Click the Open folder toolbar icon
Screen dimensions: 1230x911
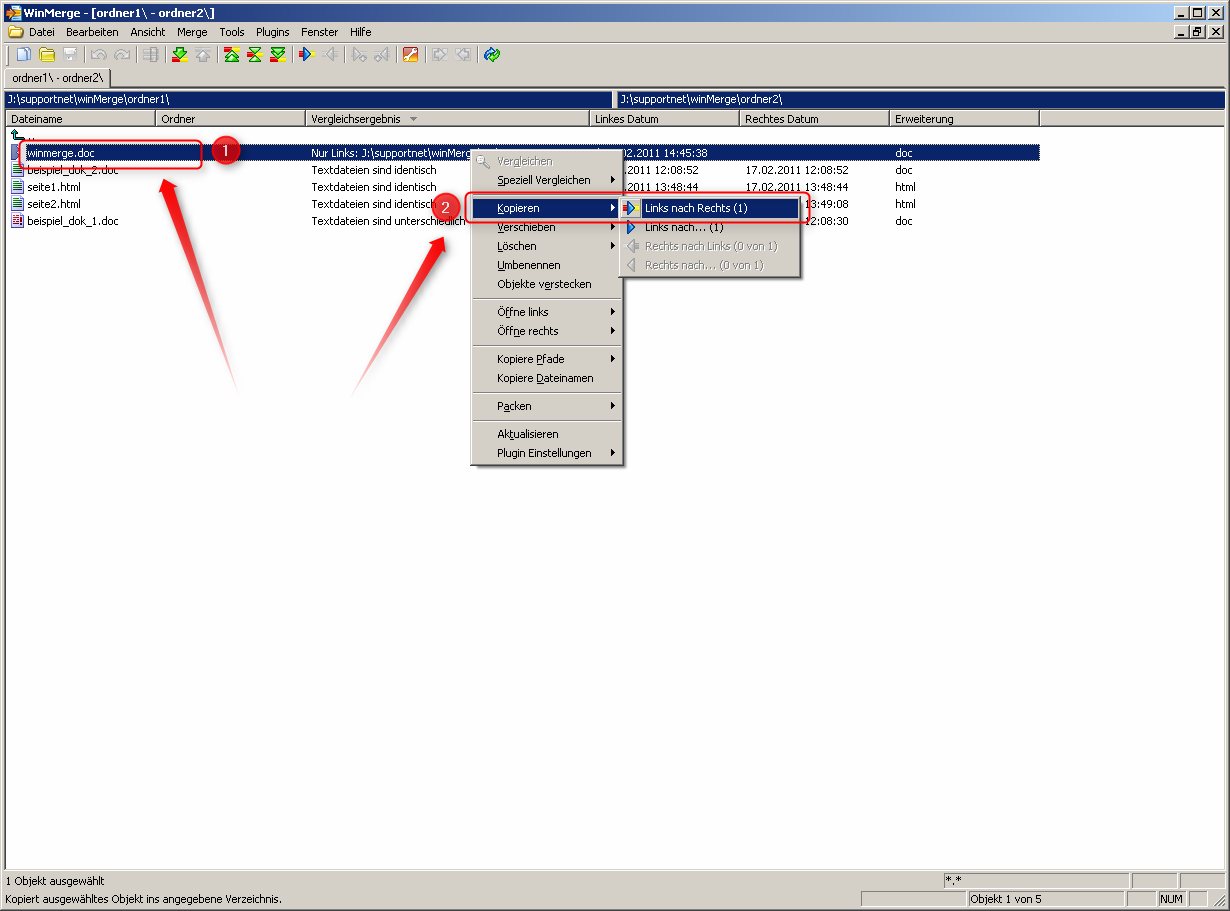click(x=46, y=54)
